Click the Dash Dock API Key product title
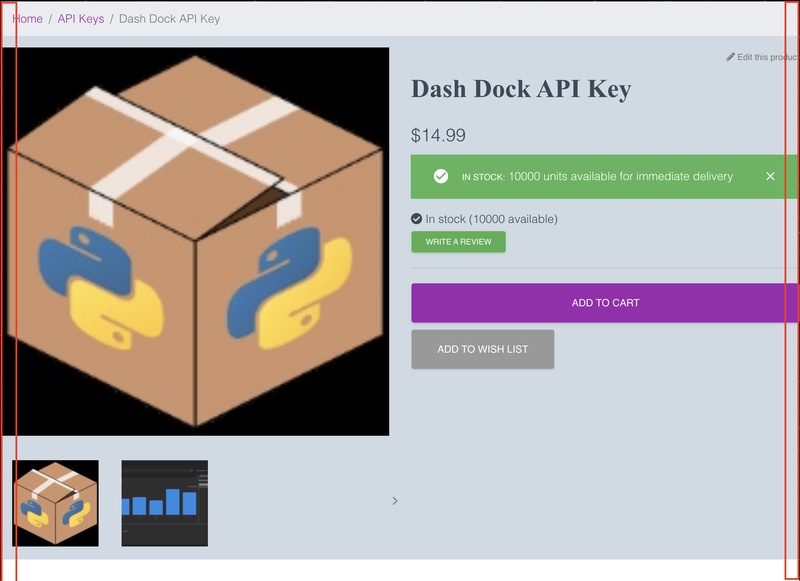 (x=521, y=89)
